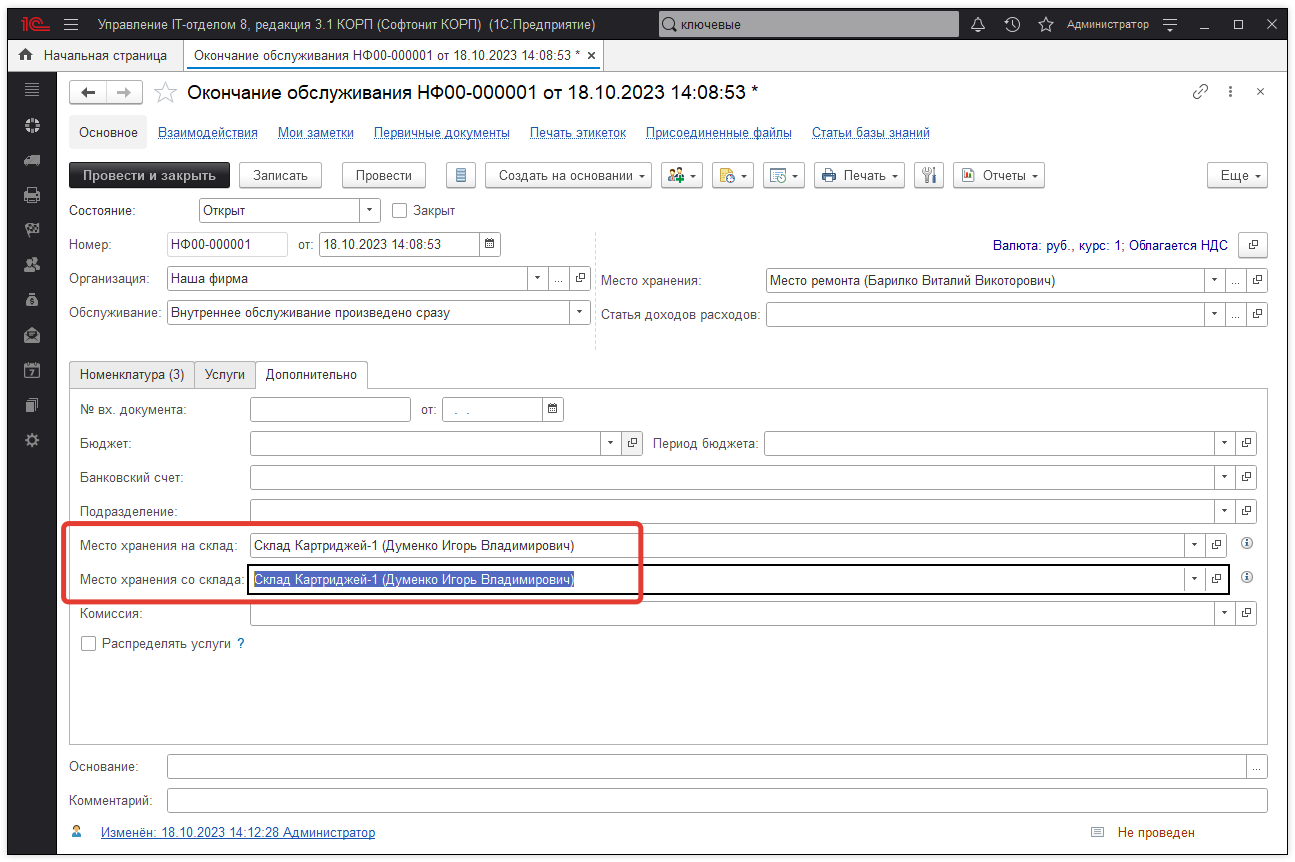Expand the Состояние dropdown
Viewport: 1295px width, 862px height.
pyautogui.click(x=370, y=211)
